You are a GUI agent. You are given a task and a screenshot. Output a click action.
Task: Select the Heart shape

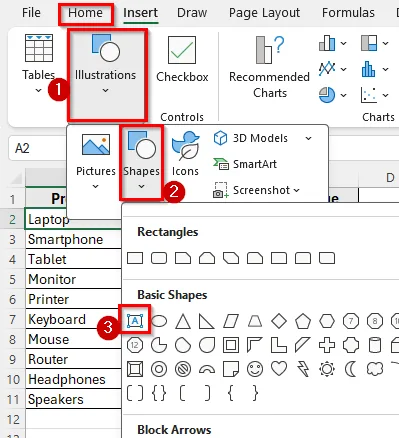tap(279, 369)
